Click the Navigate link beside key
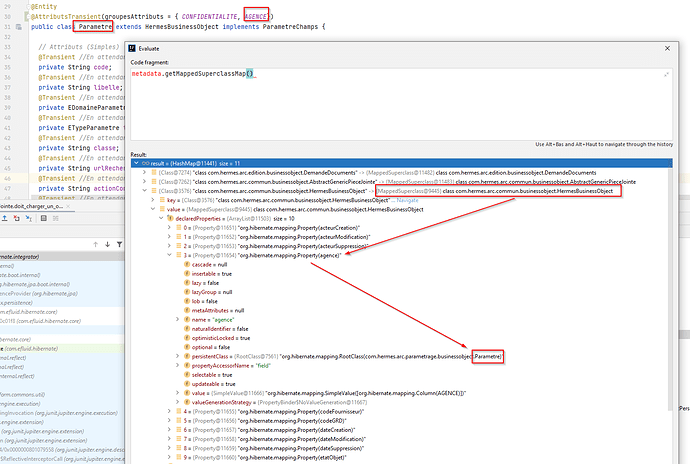690x464 pixels. [407, 200]
